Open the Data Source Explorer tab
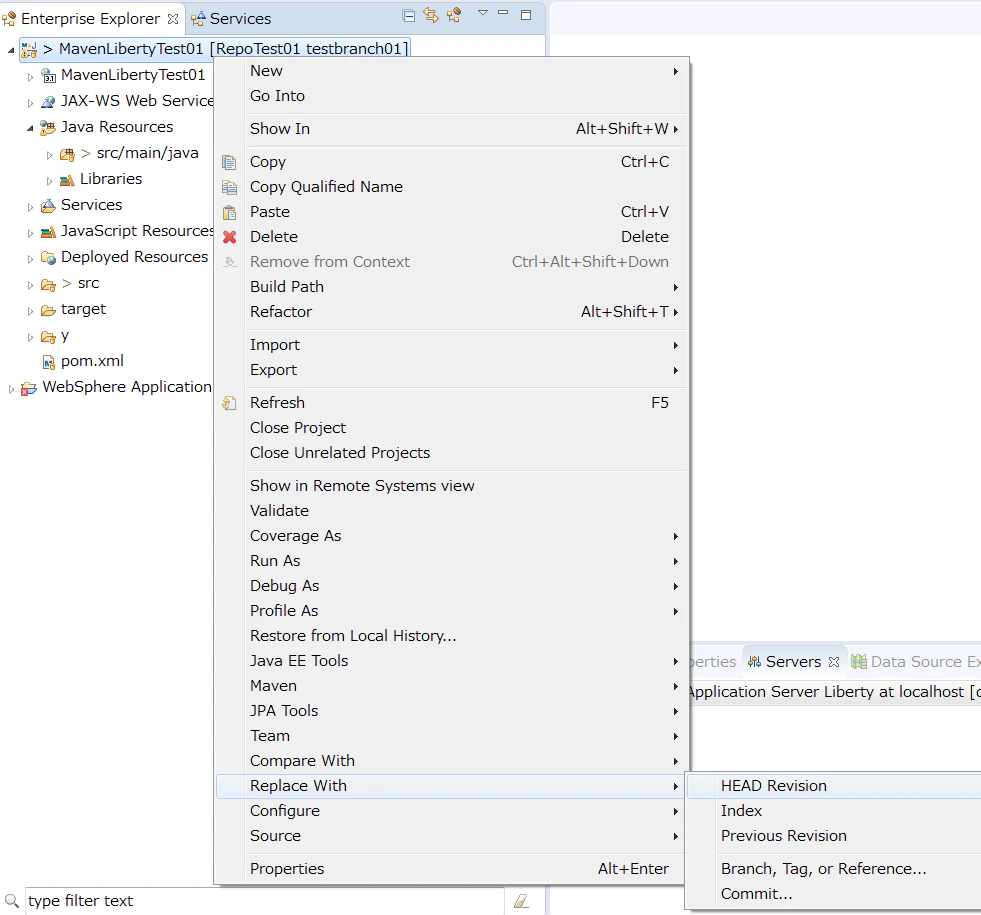This screenshot has width=981, height=915. tap(916, 662)
